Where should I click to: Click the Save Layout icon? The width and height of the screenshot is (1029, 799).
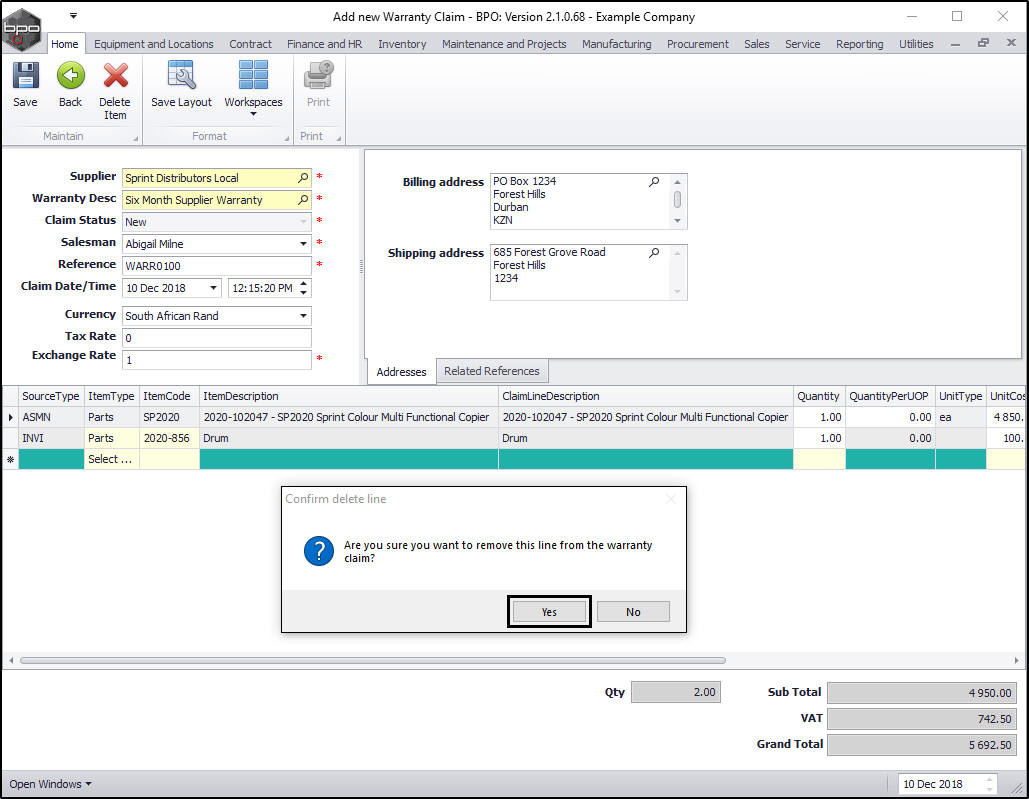(x=181, y=75)
